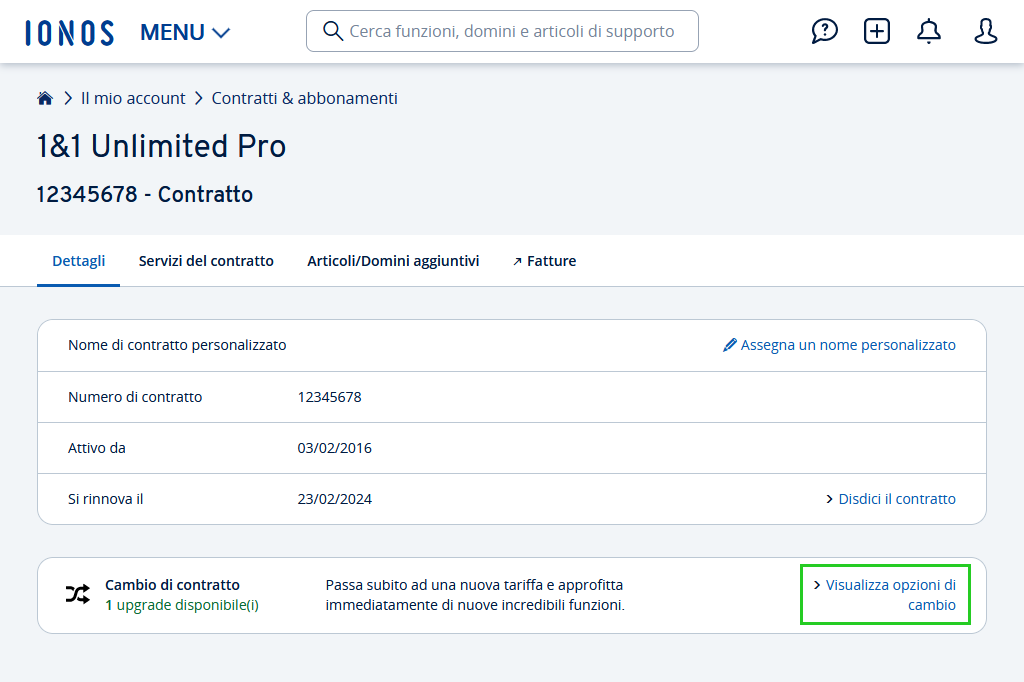The image size is (1024, 682).
Task: Open the MENU dropdown
Action: pyautogui.click(x=185, y=32)
